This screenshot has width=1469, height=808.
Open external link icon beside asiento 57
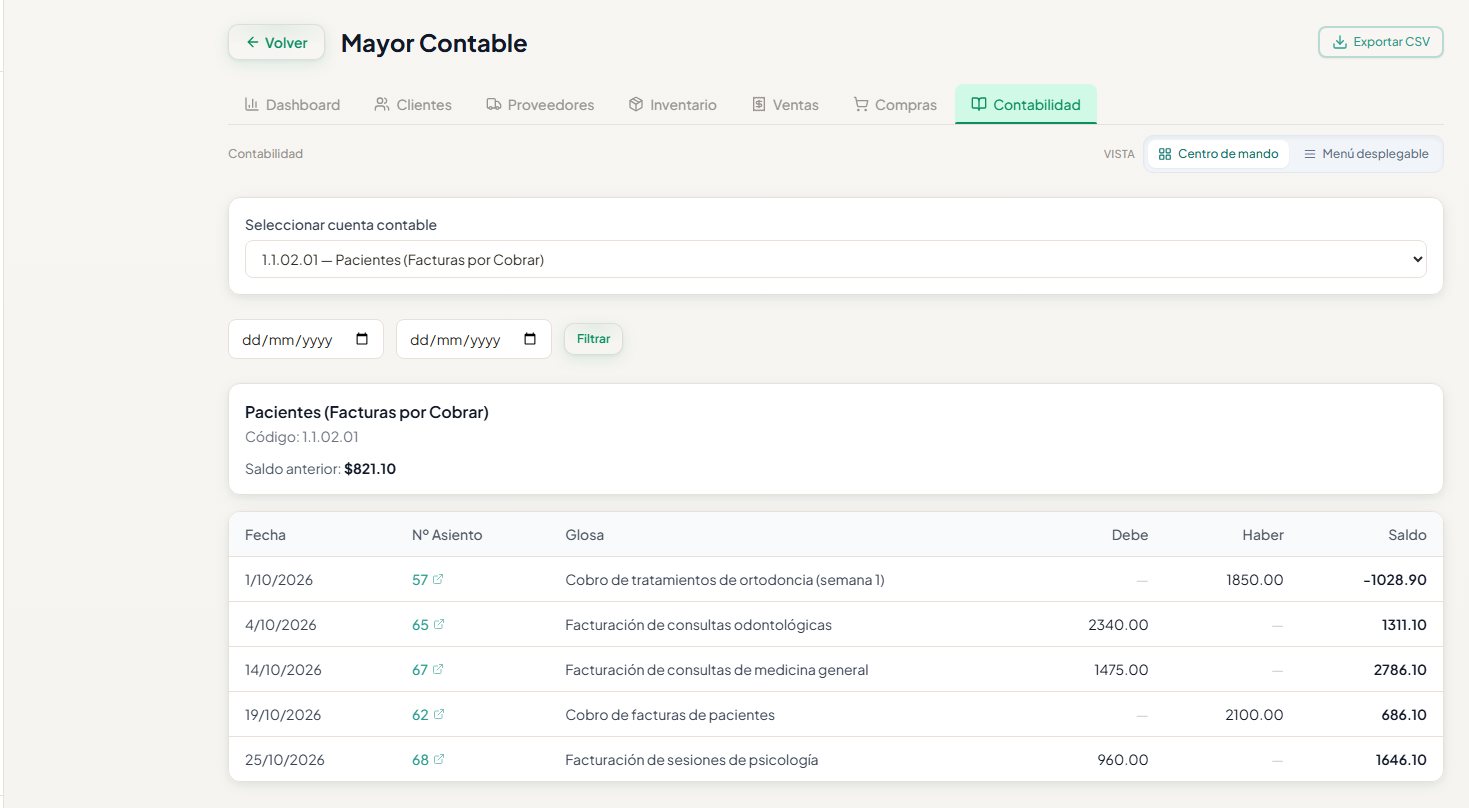tap(439, 579)
